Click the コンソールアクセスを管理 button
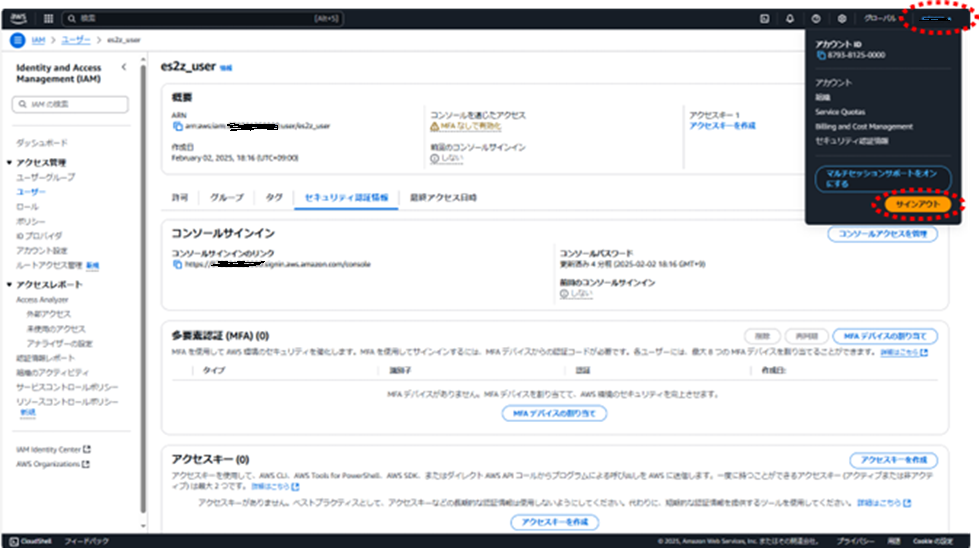Image resolution: width=979 pixels, height=548 pixels. tap(882, 234)
